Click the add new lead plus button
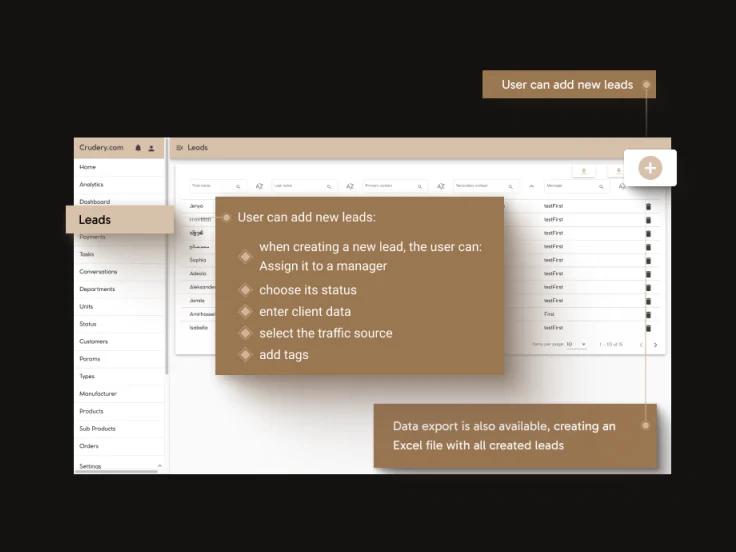Image resolution: width=736 pixels, height=552 pixels. pyautogui.click(x=650, y=168)
